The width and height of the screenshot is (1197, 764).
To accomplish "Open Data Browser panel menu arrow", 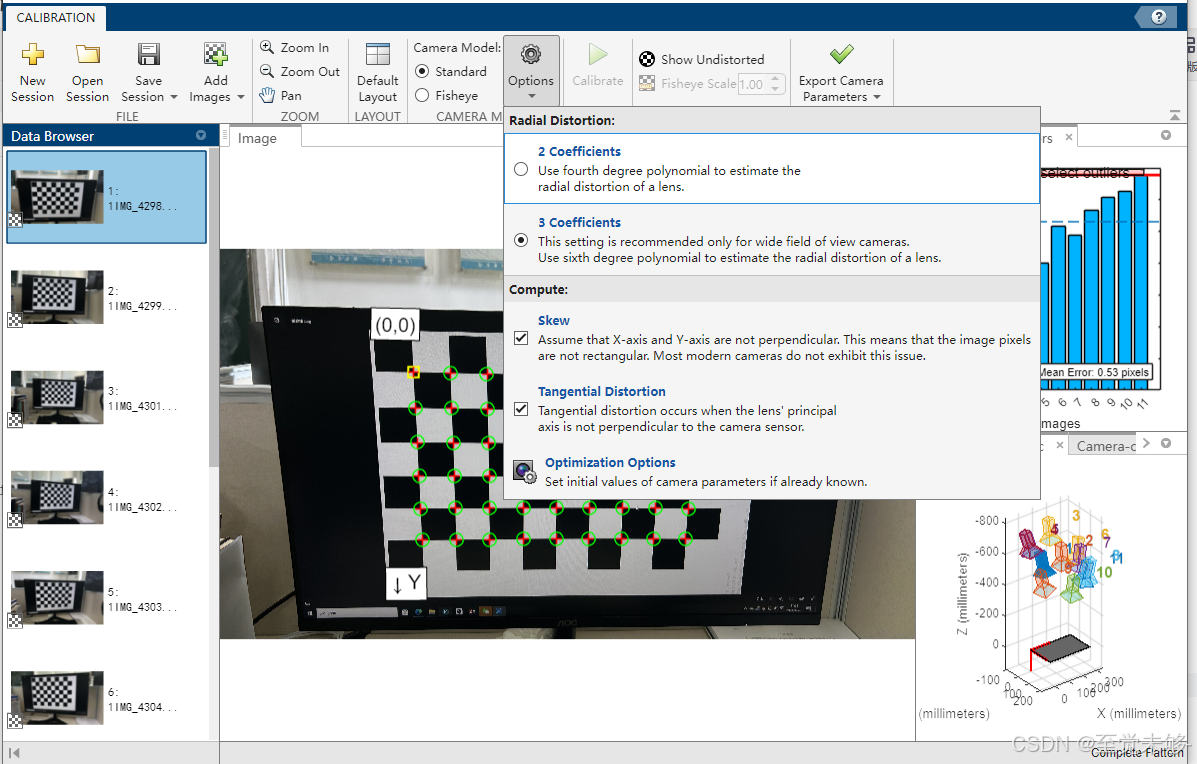I will [x=201, y=135].
